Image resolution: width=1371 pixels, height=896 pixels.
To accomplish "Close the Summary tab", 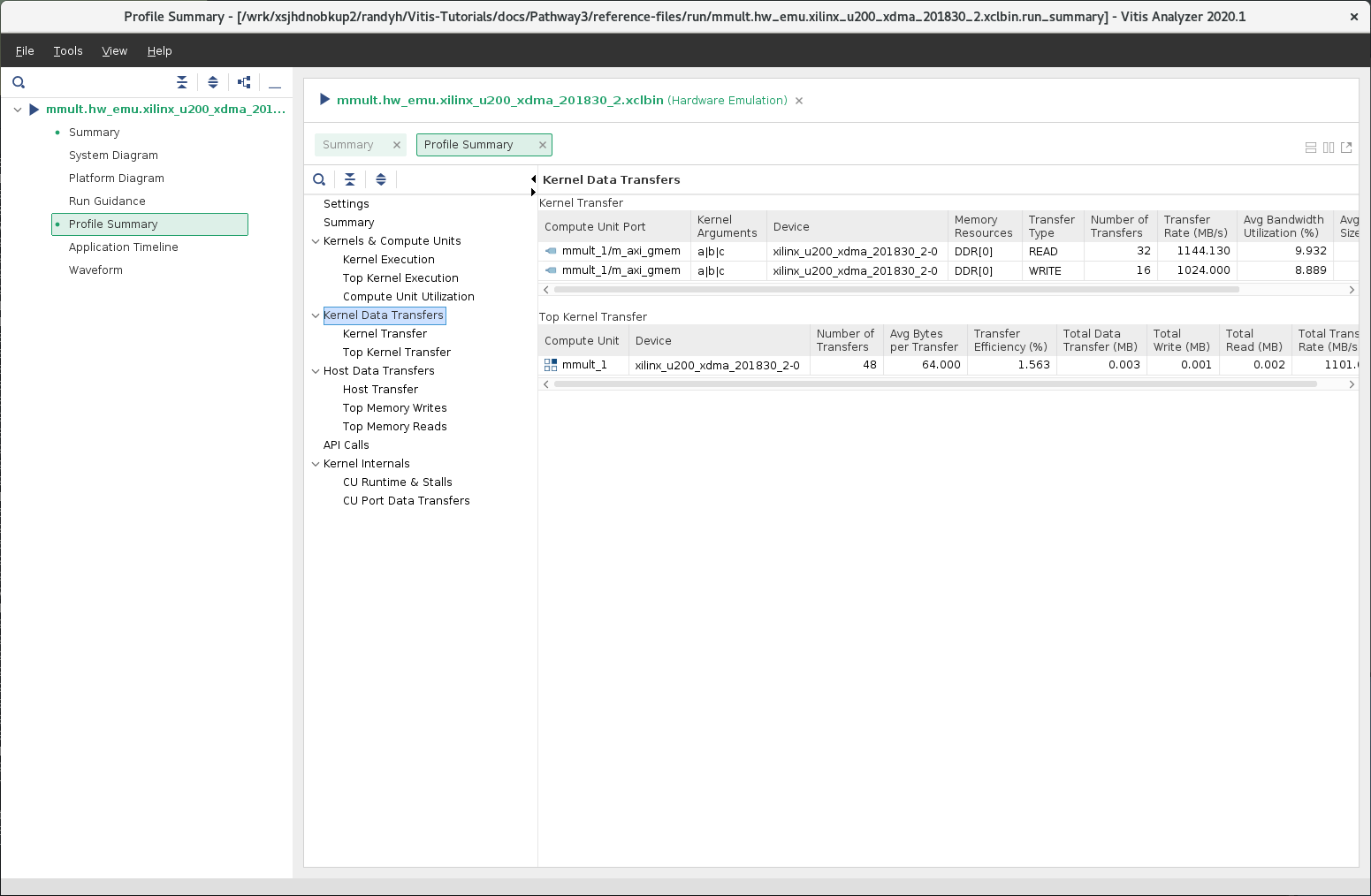I will (x=397, y=145).
